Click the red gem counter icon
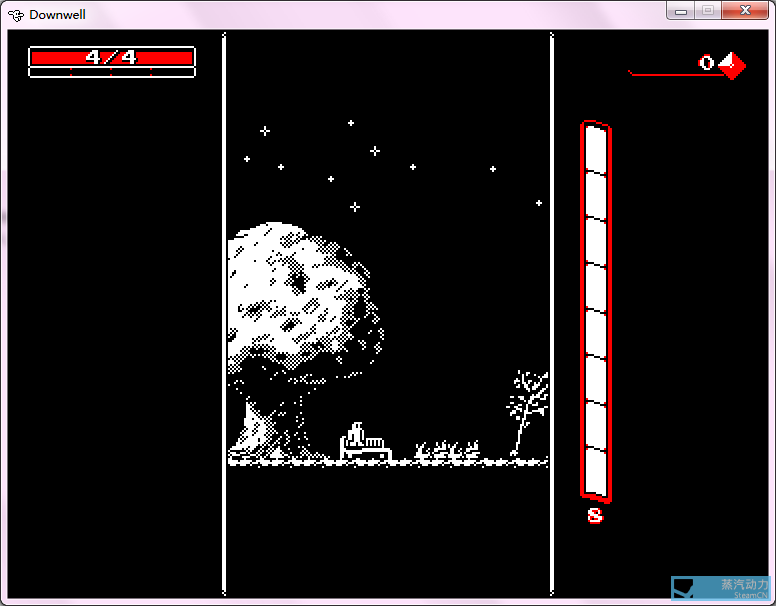The width and height of the screenshot is (776, 606). click(732, 65)
